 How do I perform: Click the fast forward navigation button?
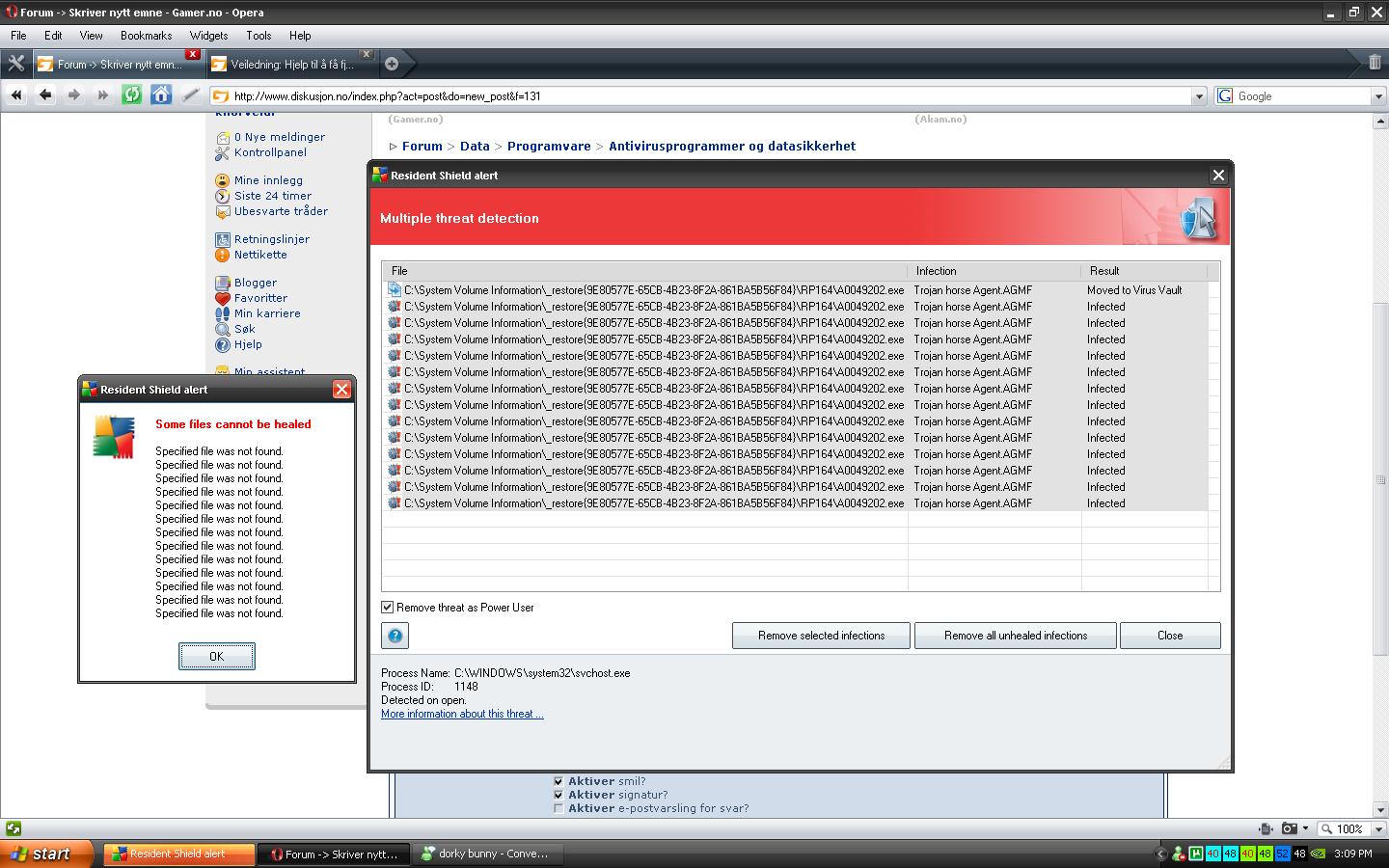pos(103,95)
